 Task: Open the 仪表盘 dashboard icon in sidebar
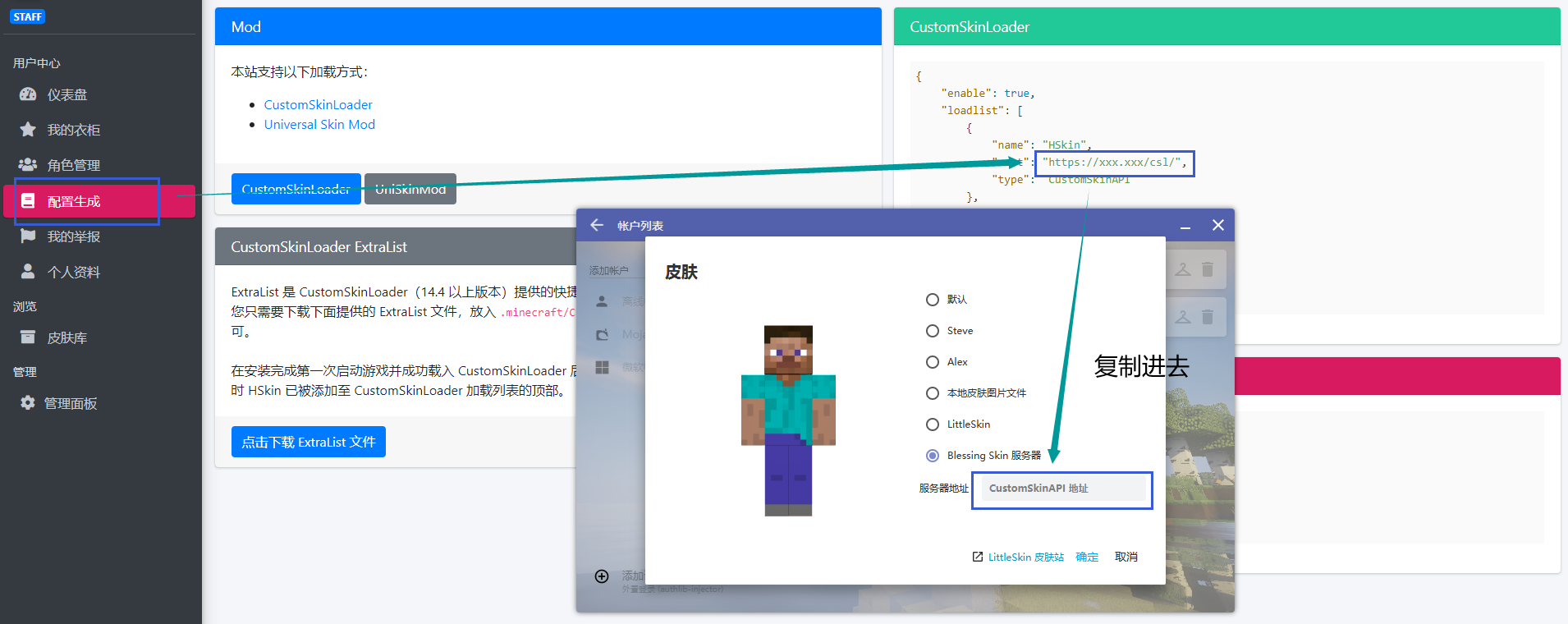click(28, 94)
